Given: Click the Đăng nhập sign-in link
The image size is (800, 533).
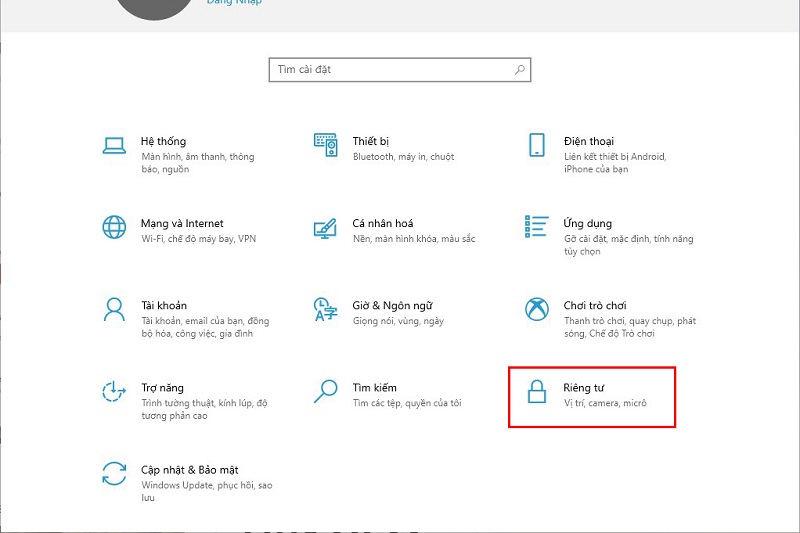Looking at the screenshot, I should click(234, 2).
